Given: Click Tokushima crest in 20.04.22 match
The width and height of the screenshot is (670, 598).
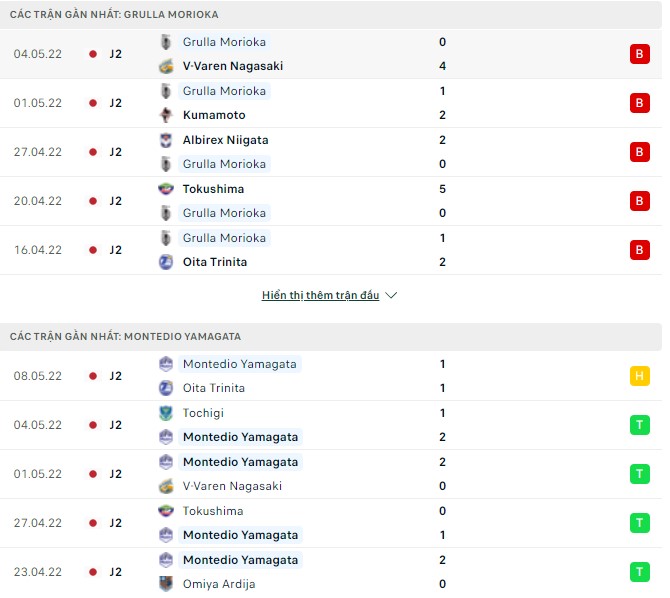Looking at the screenshot, I should point(166,189).
